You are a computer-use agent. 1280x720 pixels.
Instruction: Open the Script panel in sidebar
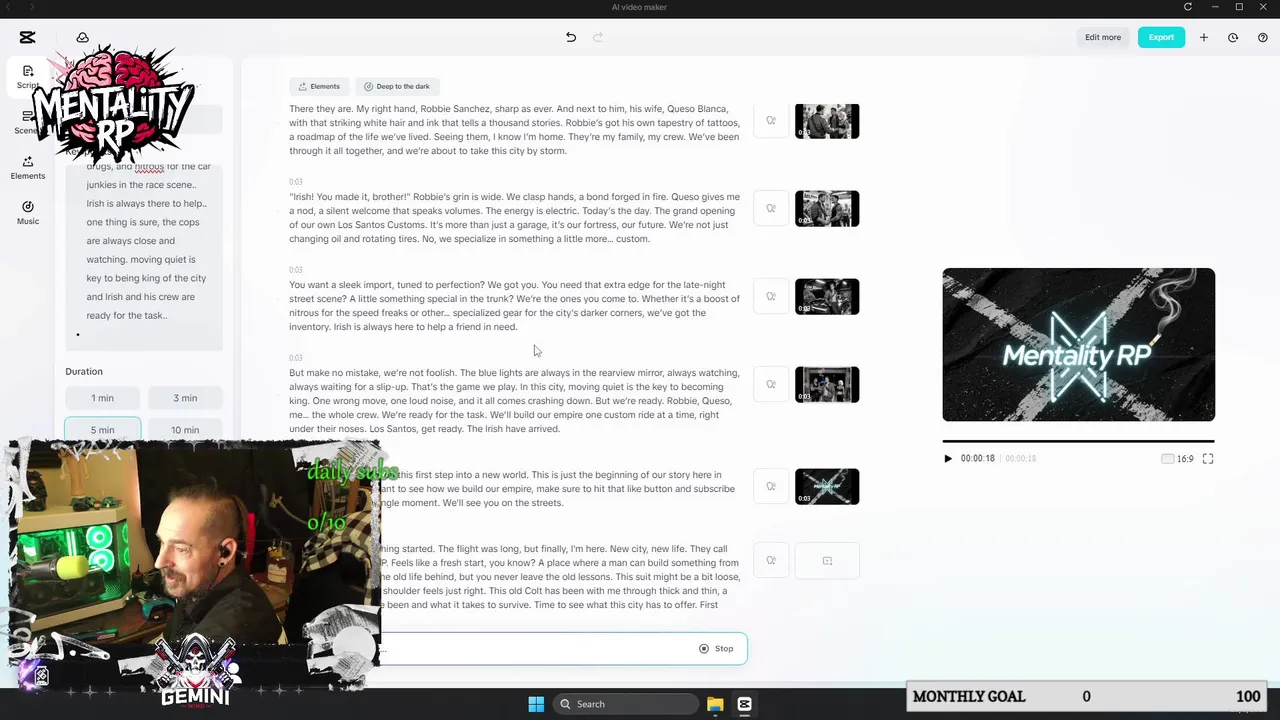tap(28, 77)
